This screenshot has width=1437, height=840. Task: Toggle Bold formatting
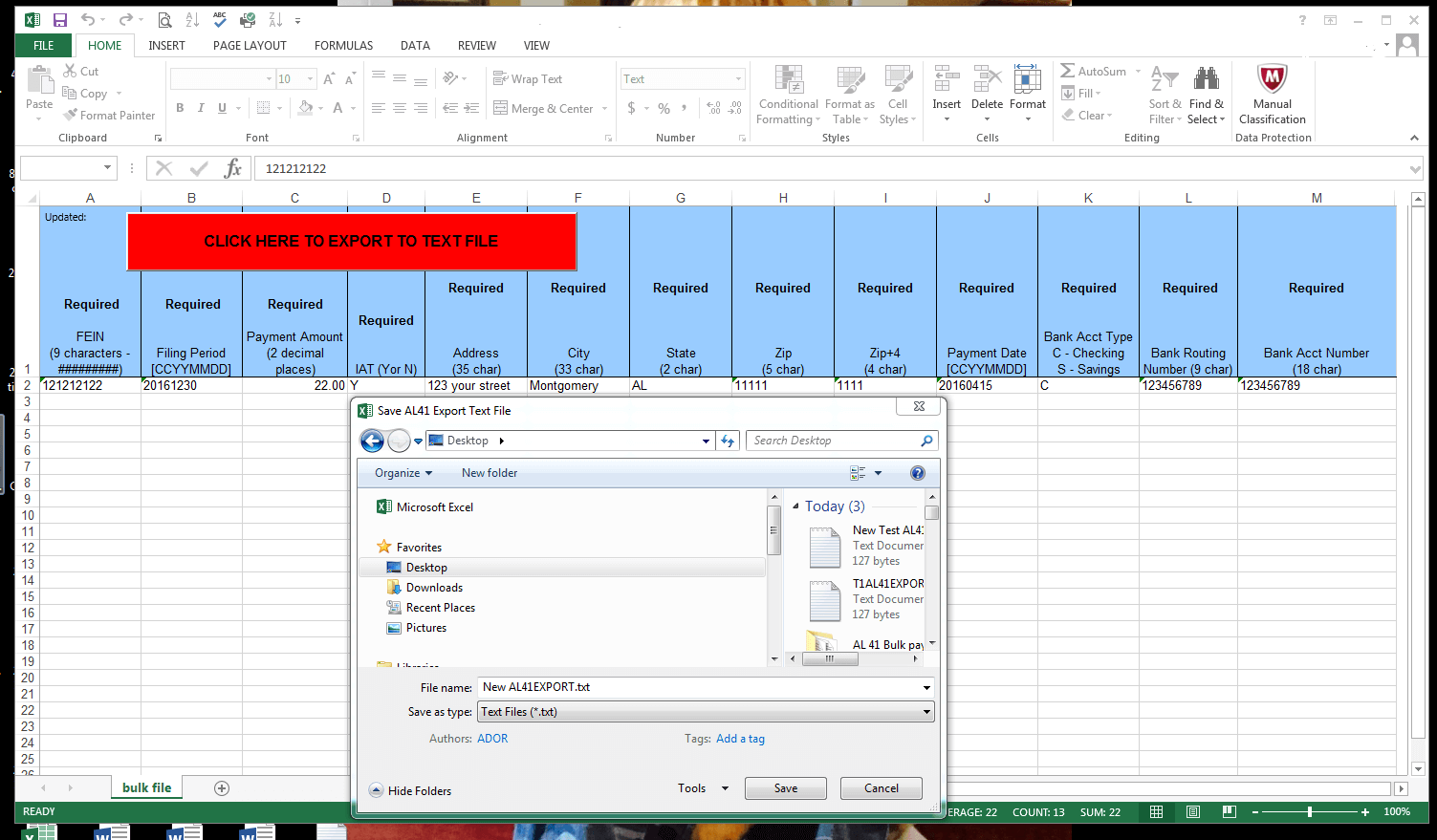coord(180,108)
